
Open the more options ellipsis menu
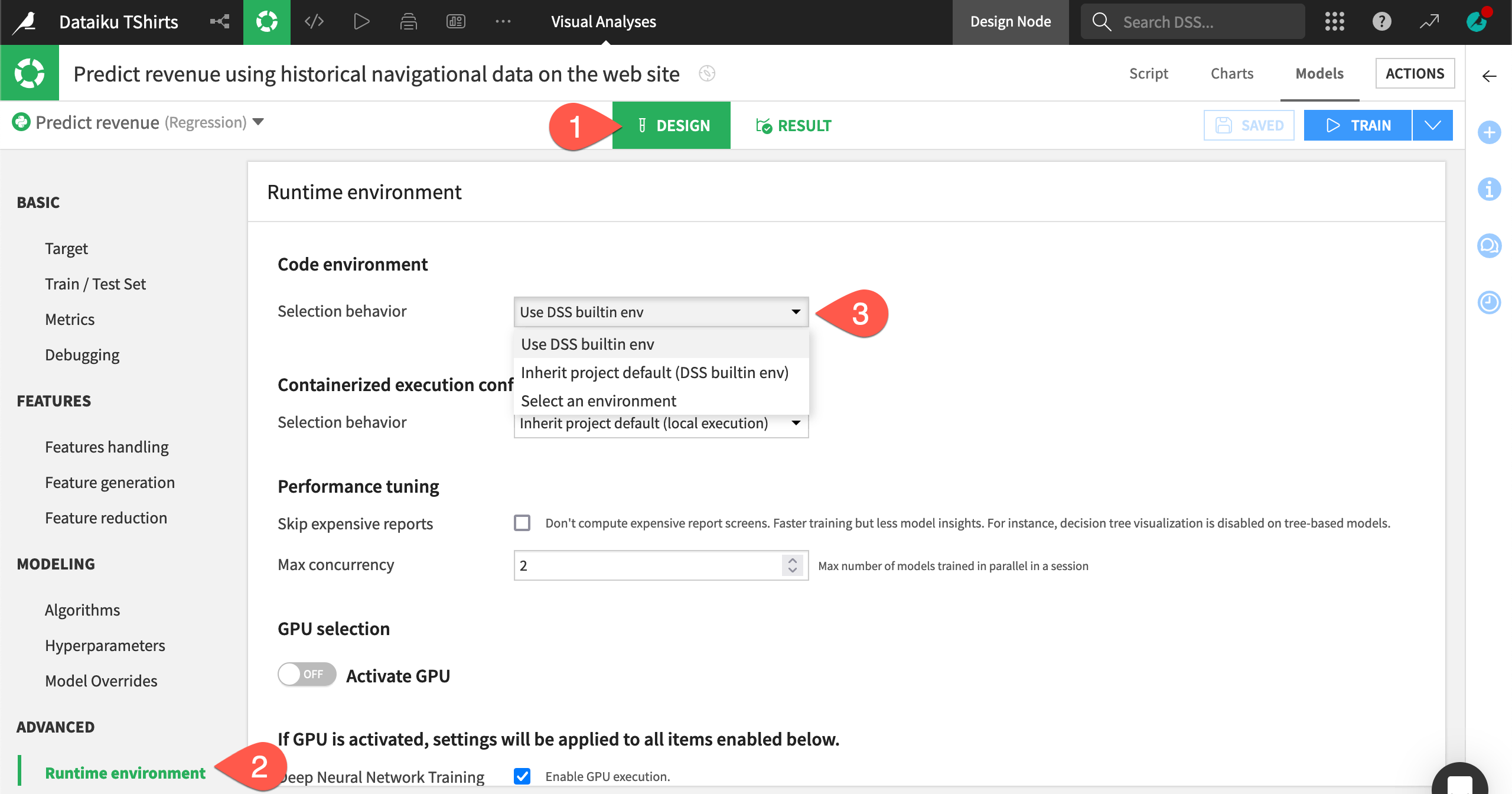503,22
